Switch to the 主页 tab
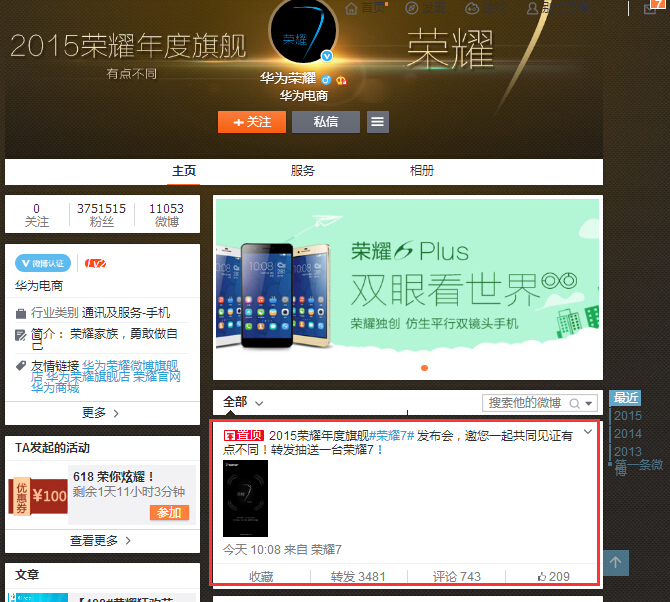The image size is (670, 602). tap(184, 171)
